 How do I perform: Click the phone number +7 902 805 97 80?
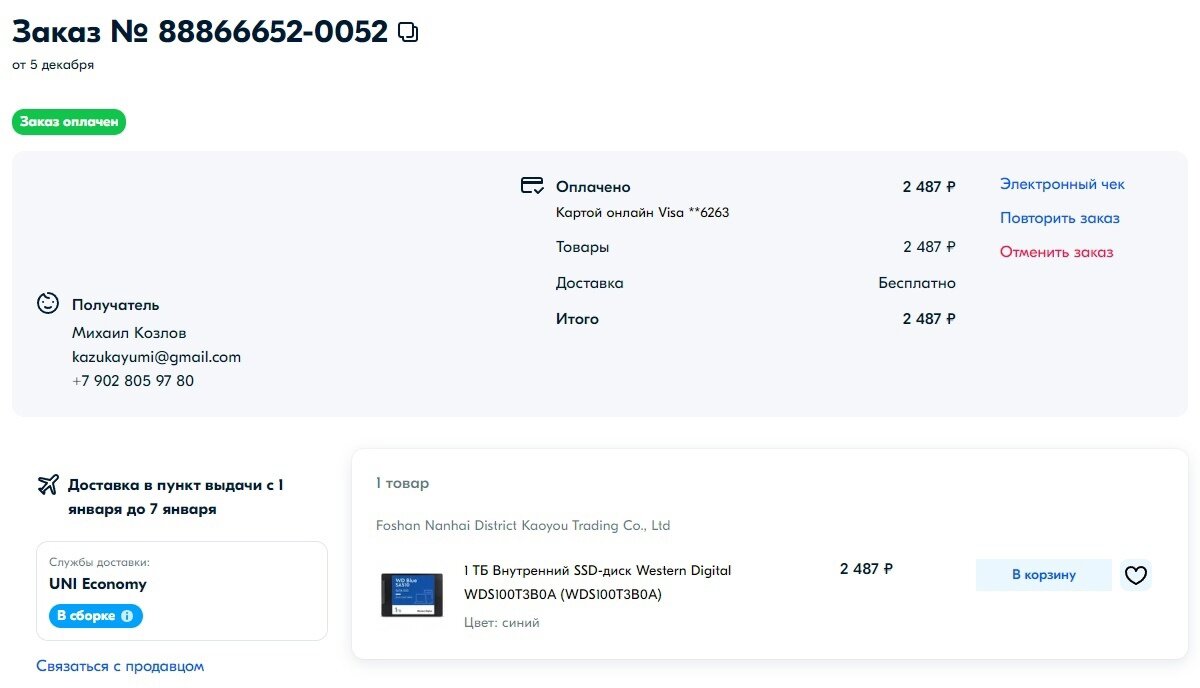point(133,381)
